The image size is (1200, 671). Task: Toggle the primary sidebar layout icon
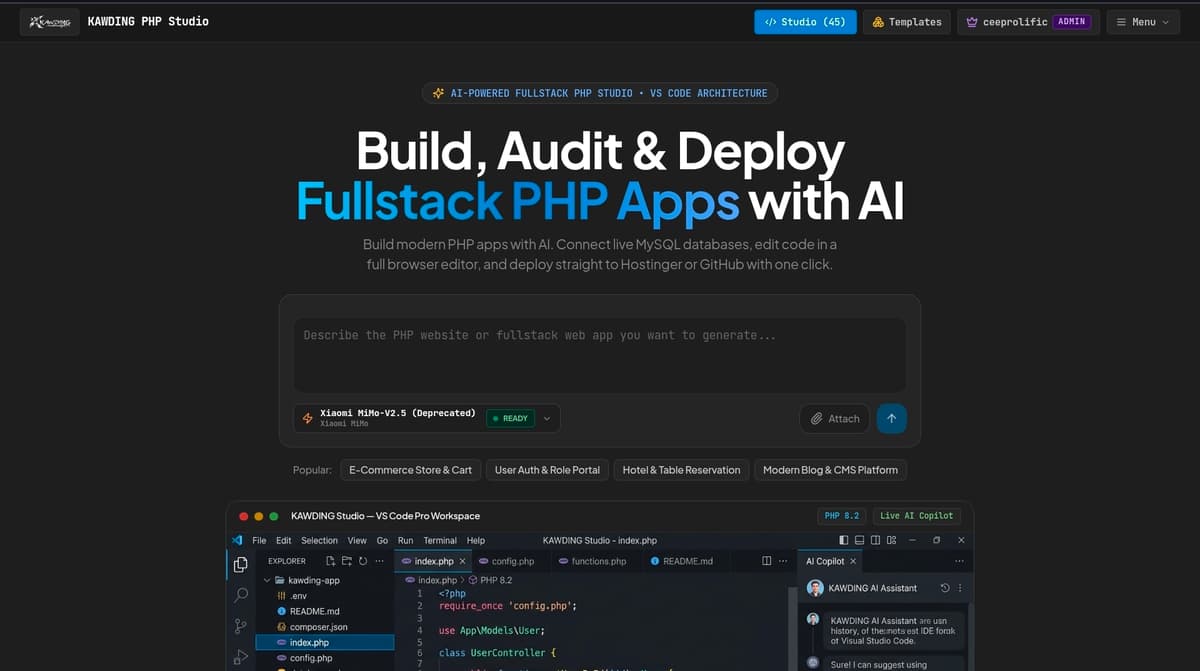tap(845, 540)
